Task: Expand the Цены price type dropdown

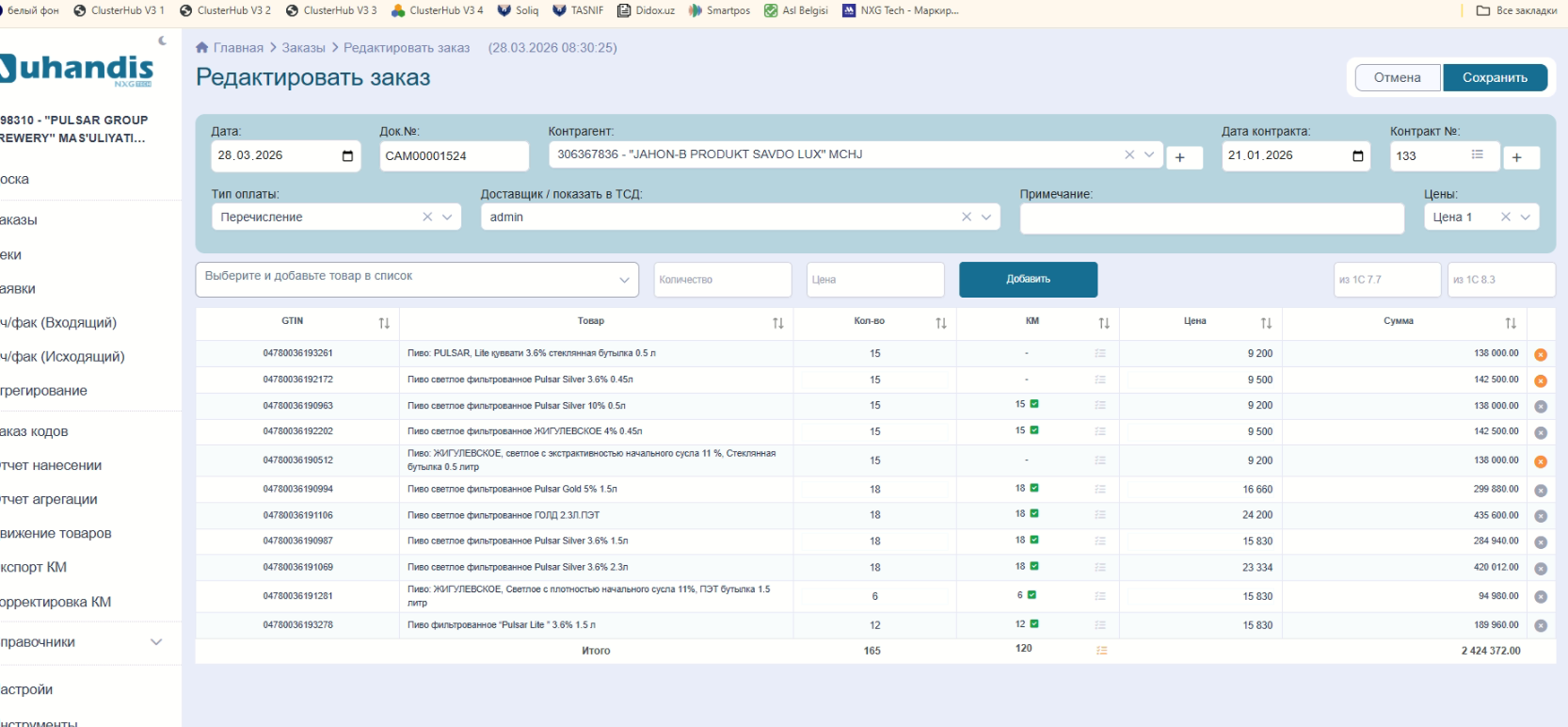Action: [x=1526, y=217]
